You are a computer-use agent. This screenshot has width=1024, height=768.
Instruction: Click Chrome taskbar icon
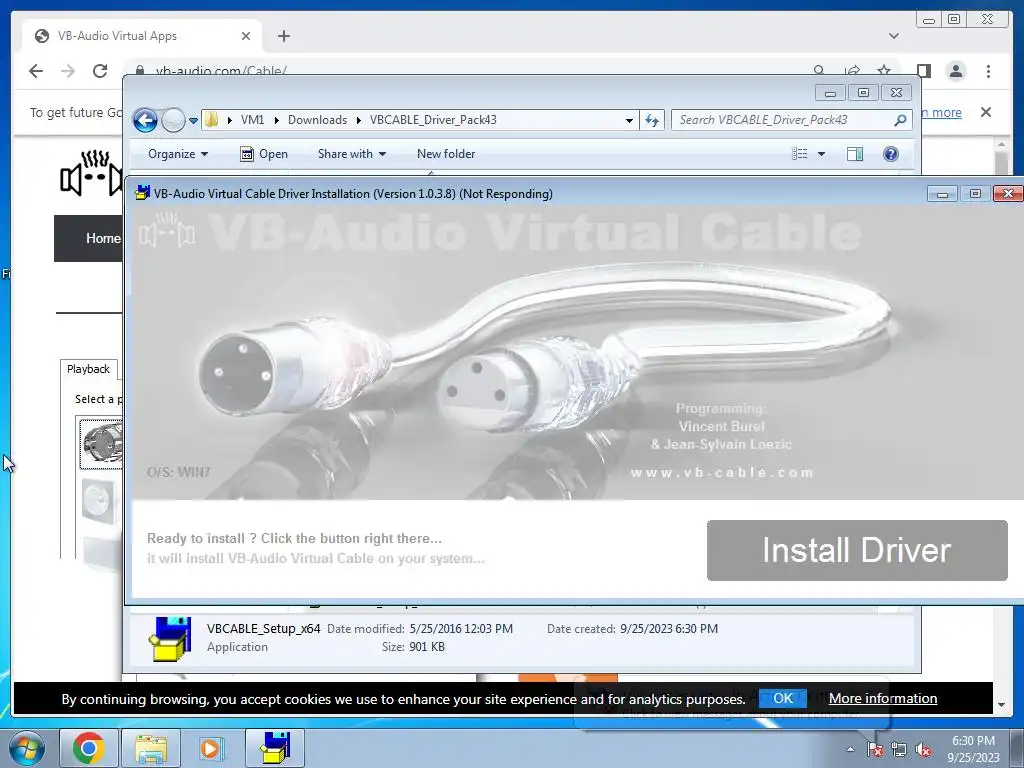point(89,748)
